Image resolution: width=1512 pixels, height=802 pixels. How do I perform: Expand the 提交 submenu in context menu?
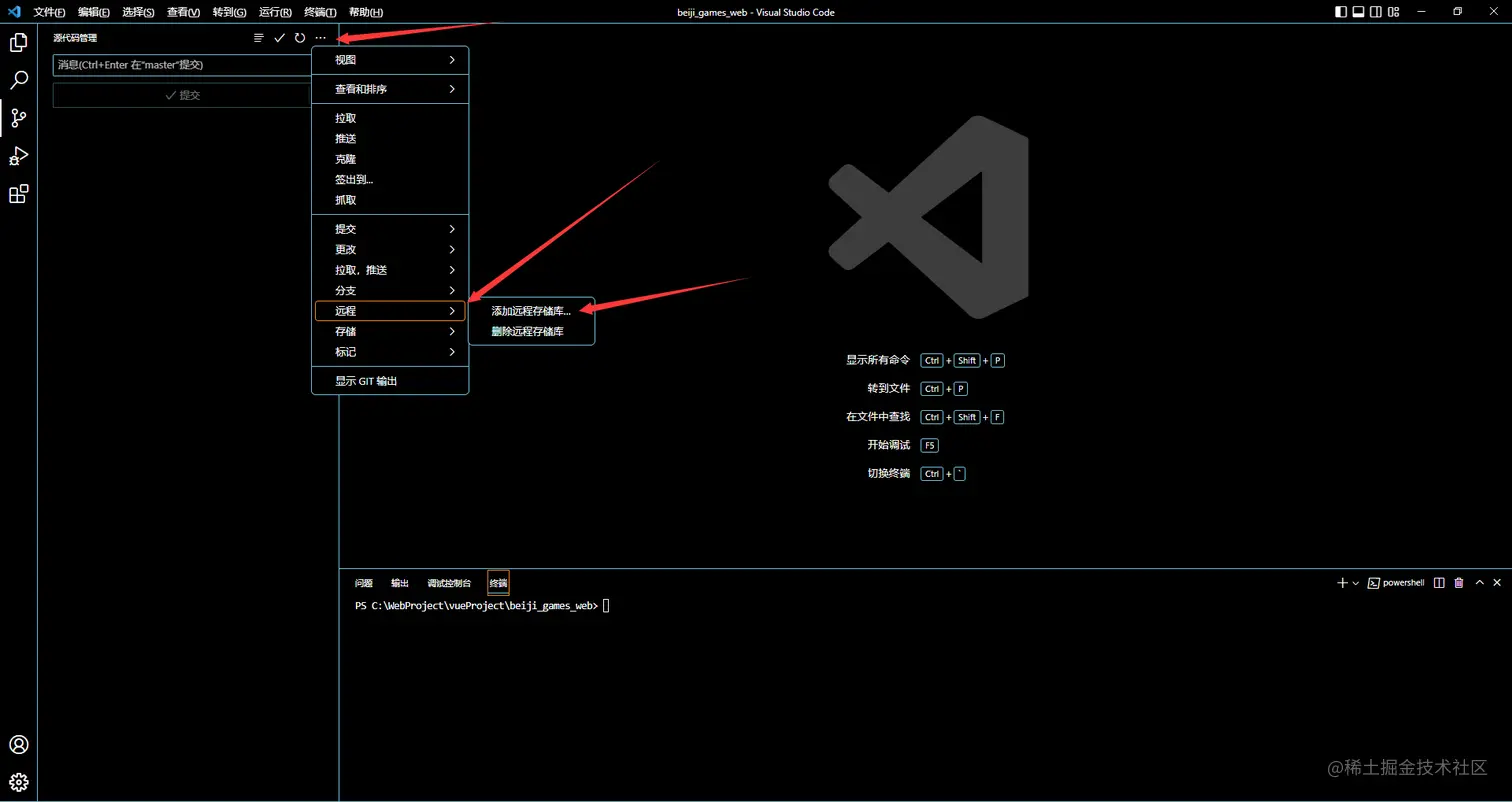390,229
